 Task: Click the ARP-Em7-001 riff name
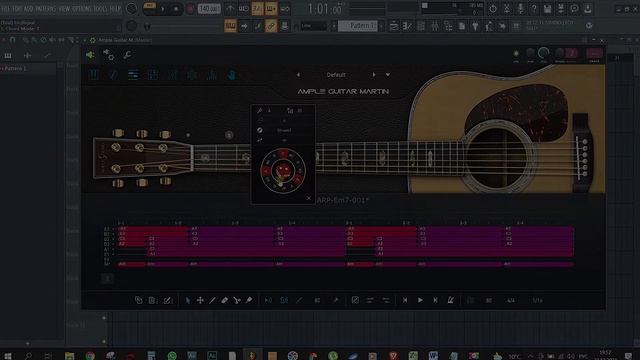click(343, 200)
